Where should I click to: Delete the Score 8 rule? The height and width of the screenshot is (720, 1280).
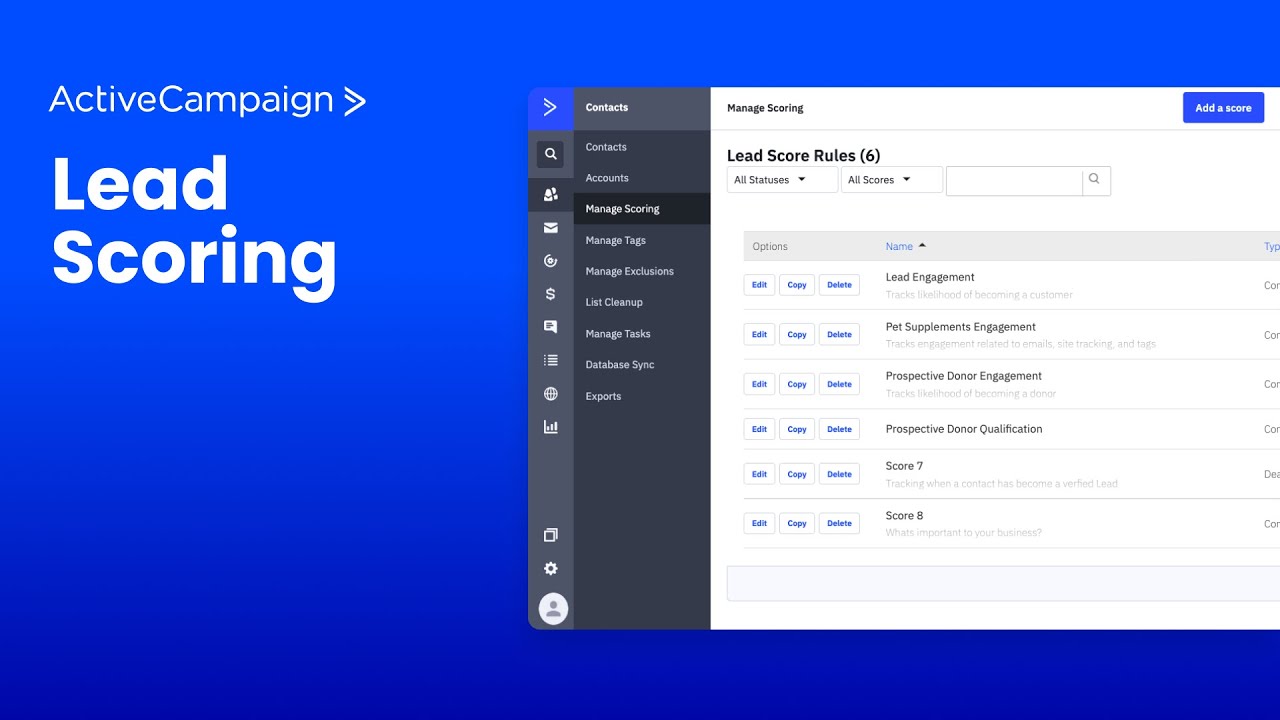[839, 523]
